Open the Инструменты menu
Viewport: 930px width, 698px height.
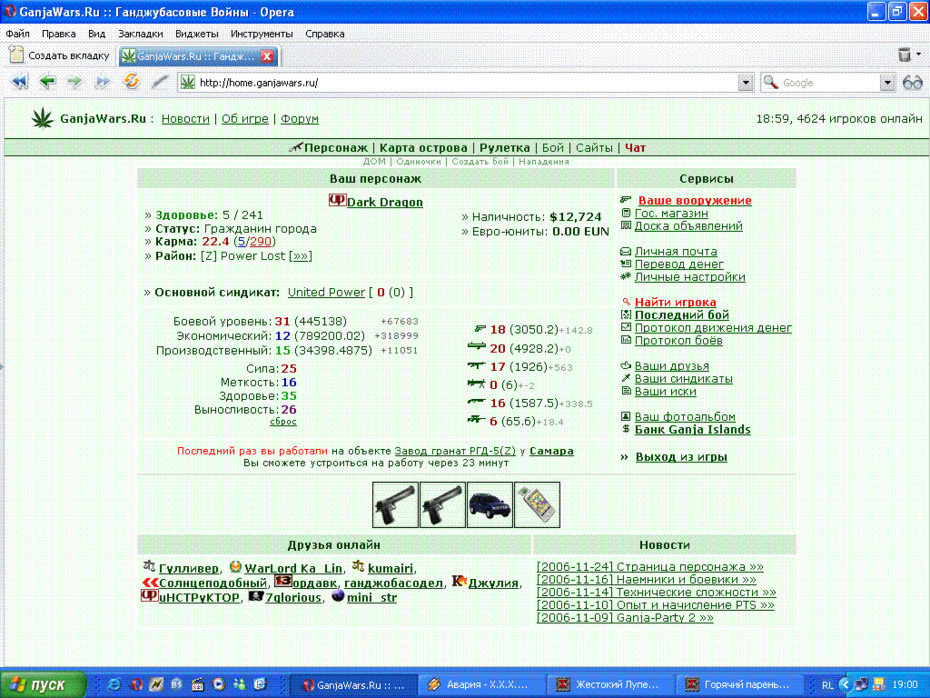[262, 34]
